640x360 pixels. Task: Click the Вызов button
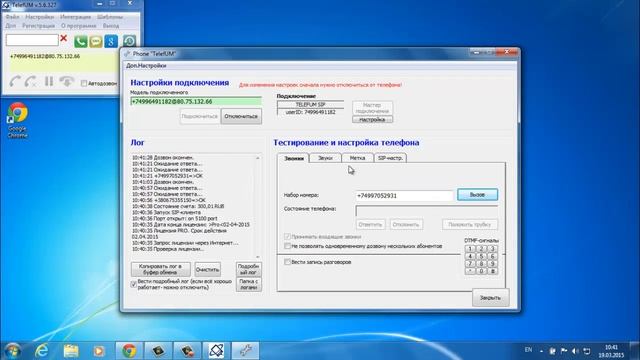tap(477, 195)
